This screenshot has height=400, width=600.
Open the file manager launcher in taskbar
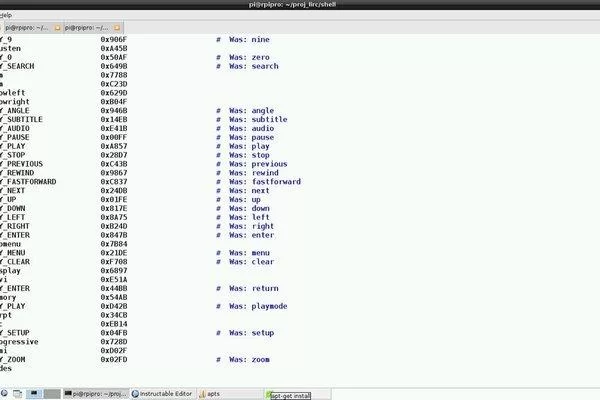pyautogui.click(x=18, y=393)
